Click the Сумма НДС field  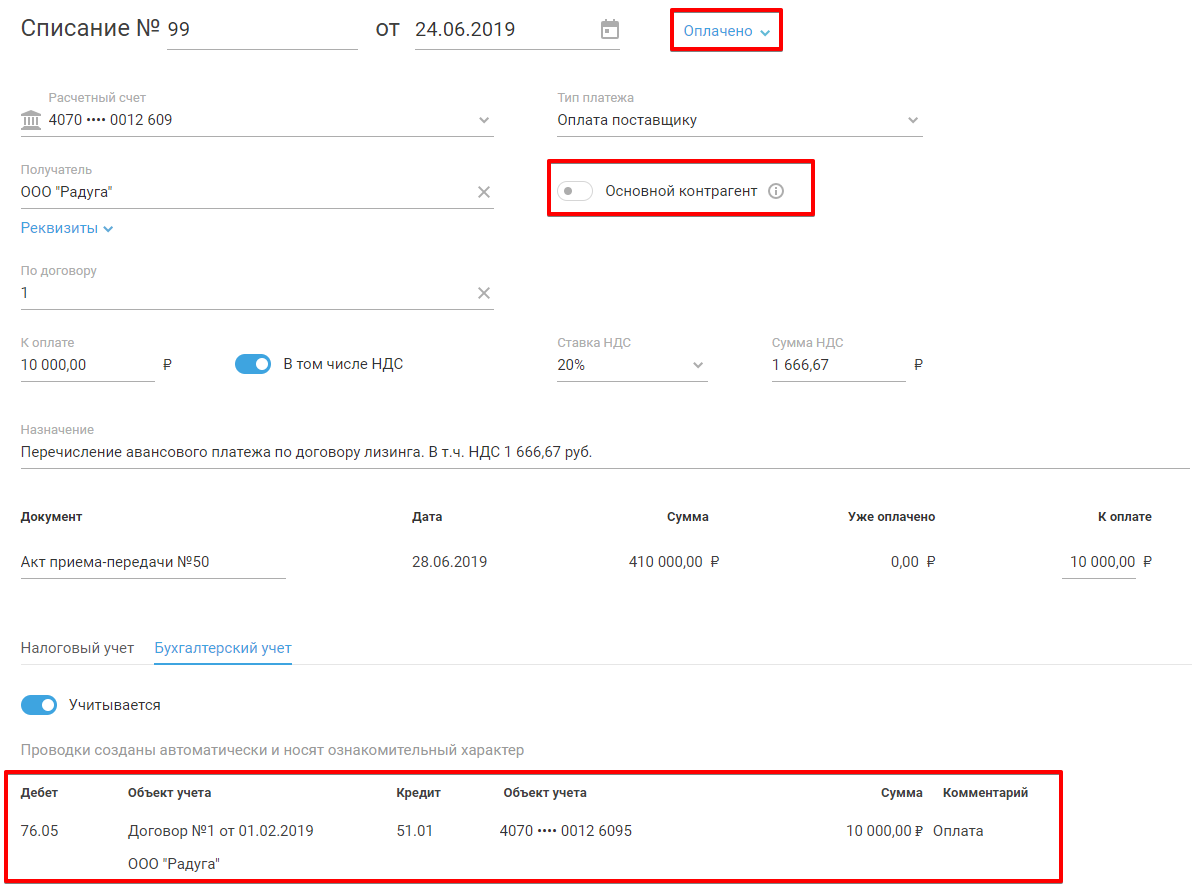pos(837,365)
